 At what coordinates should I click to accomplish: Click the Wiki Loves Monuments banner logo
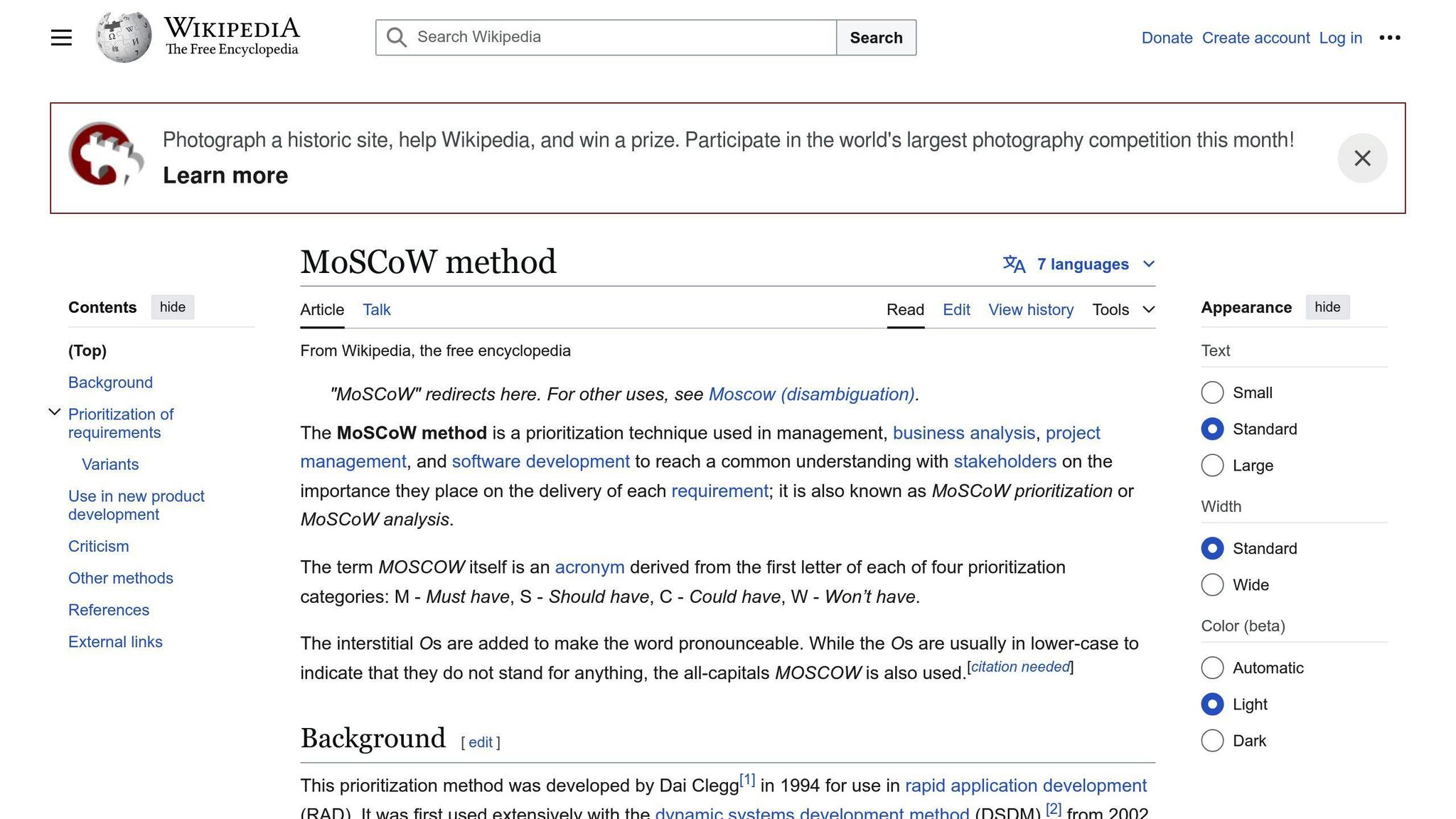104,153
